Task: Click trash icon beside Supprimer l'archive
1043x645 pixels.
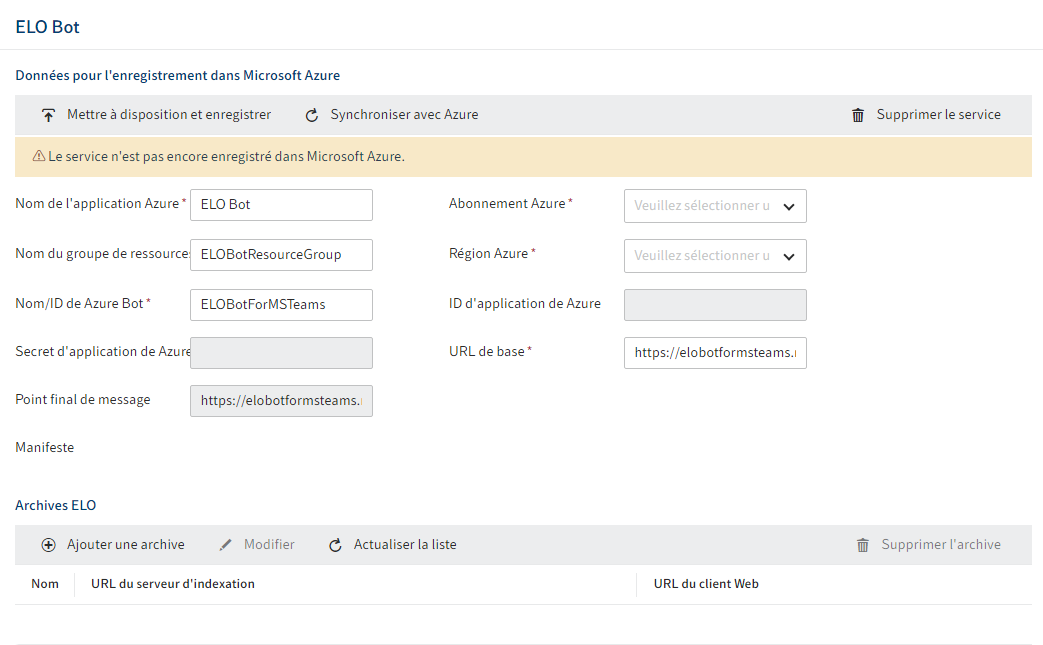Action: (863, 545)
